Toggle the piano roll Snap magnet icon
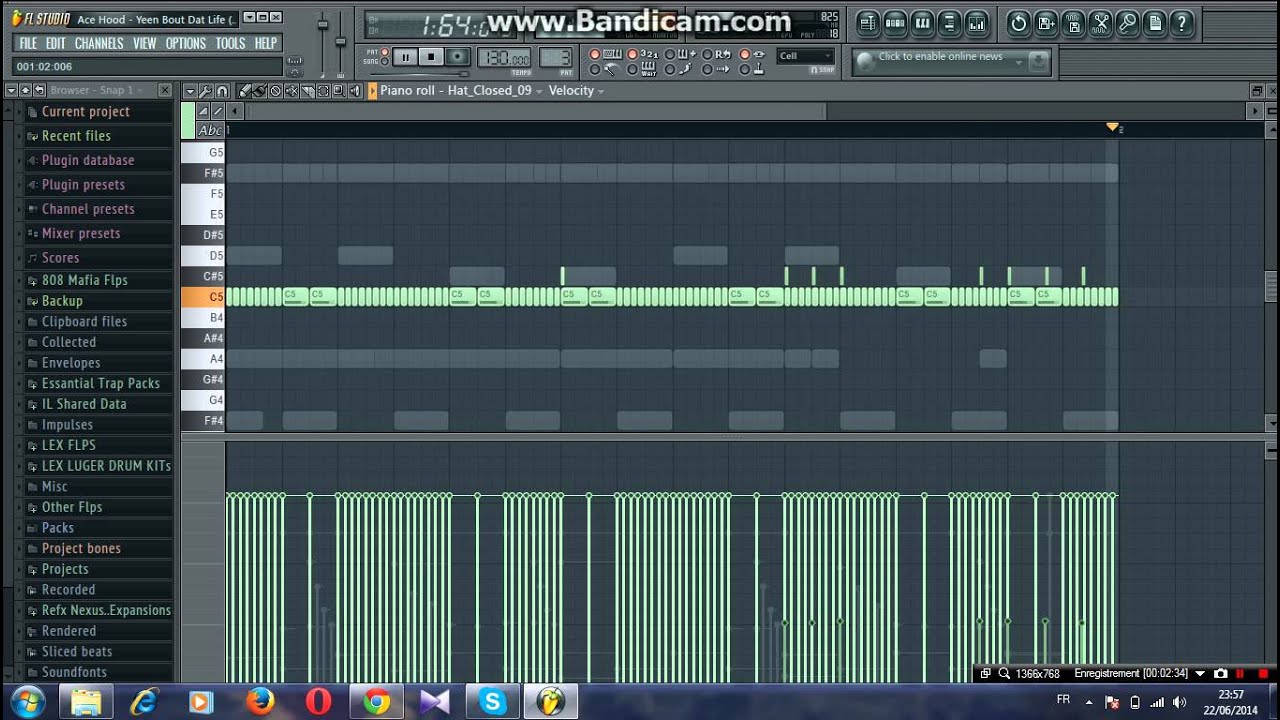Viewport: 1280px width, 720px height. tap(222, 90)
